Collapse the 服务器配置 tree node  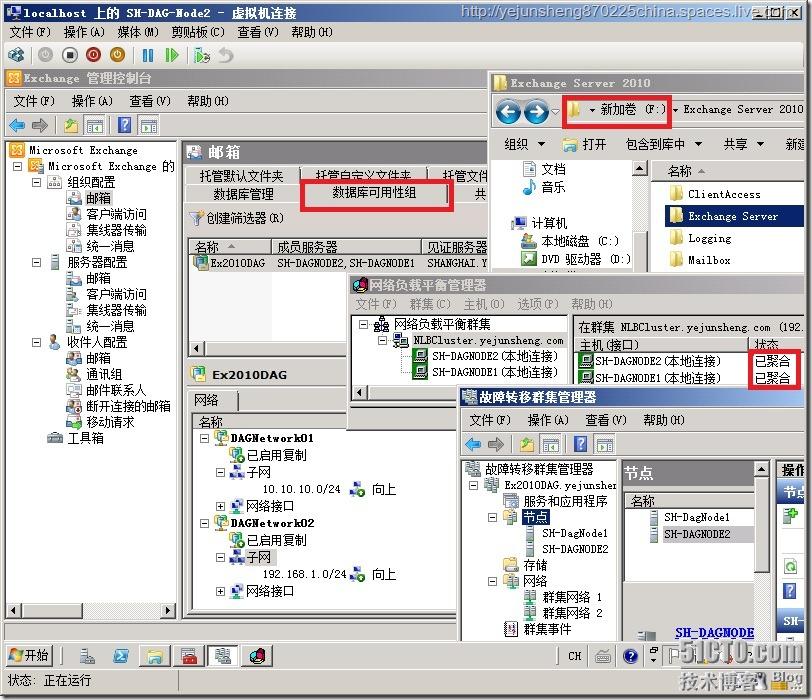(x=36, y=262)
